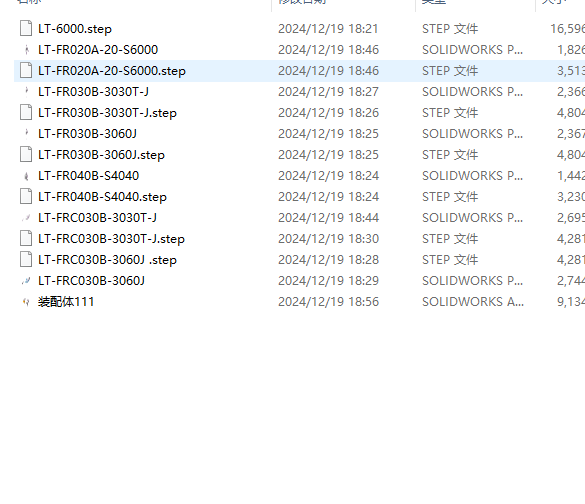This screenshot has width=585, height=504.
Task: Select the LT-FR030B-3060J.step file name
Action: click(101, 155)
